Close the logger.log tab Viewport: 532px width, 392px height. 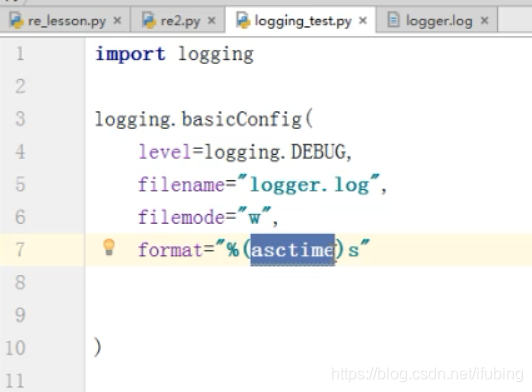(484, 21)
